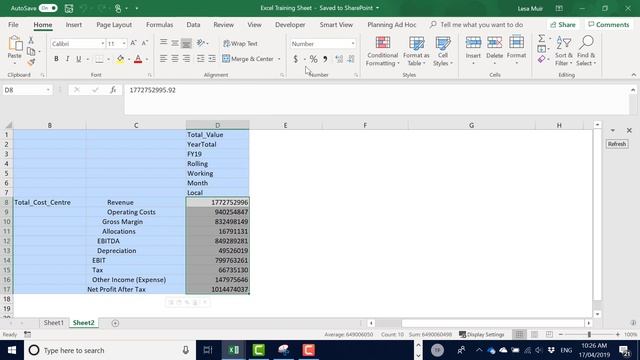Add a new sheet with plus button
The height and width of the screenshot is (360, 640).
tap(115, 323)
